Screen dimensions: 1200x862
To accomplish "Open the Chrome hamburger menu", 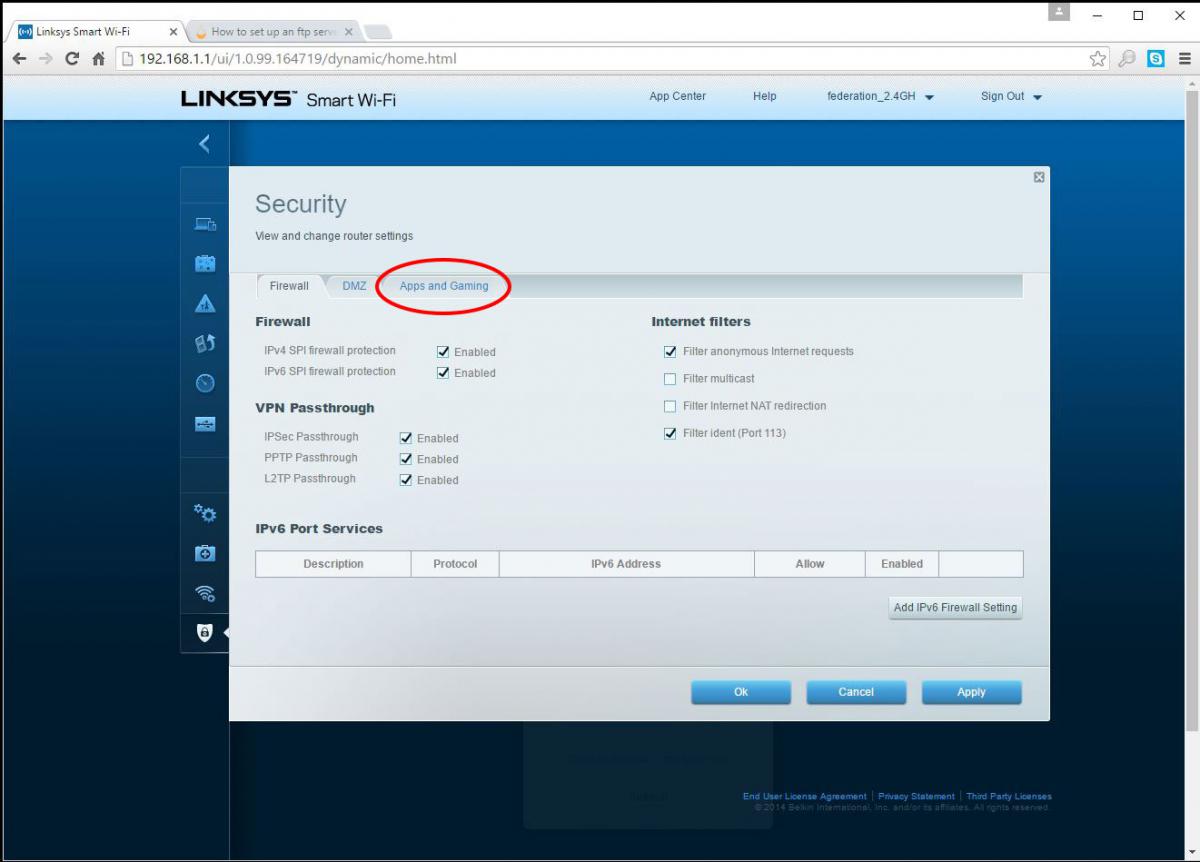I will (x=1184, y=59).
